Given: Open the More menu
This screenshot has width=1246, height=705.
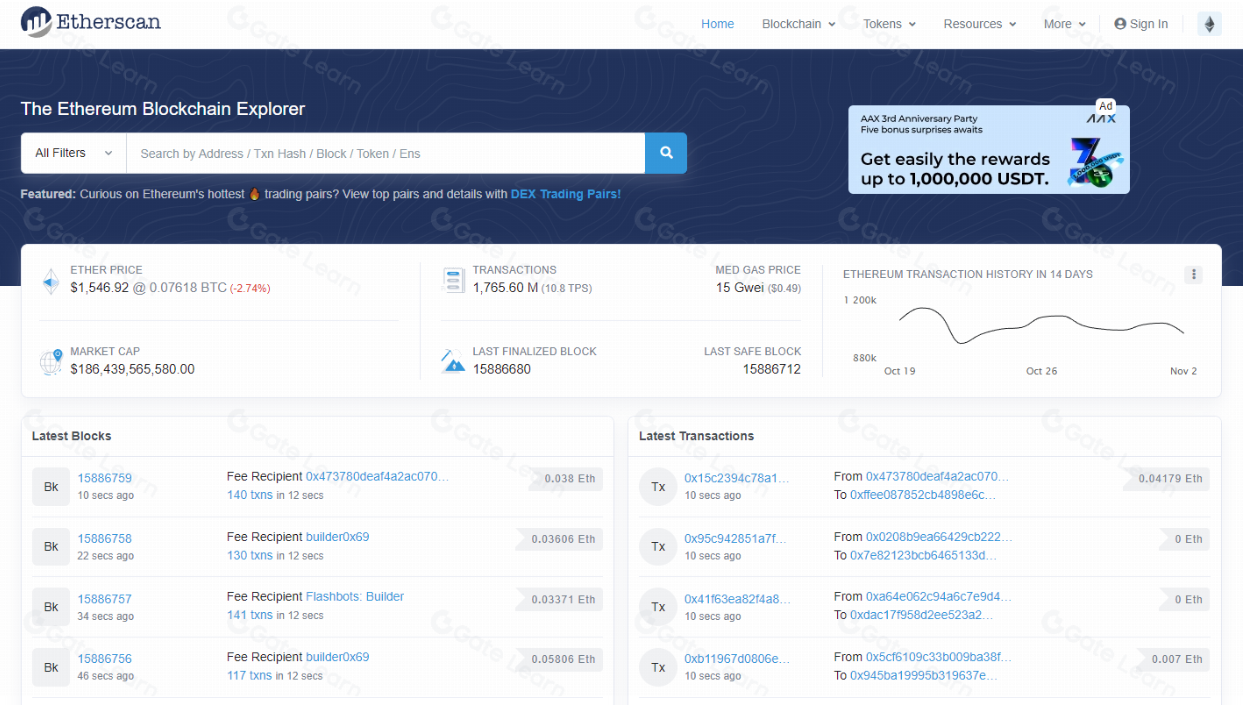Looking at the screenshot, I should (1064, 24).
